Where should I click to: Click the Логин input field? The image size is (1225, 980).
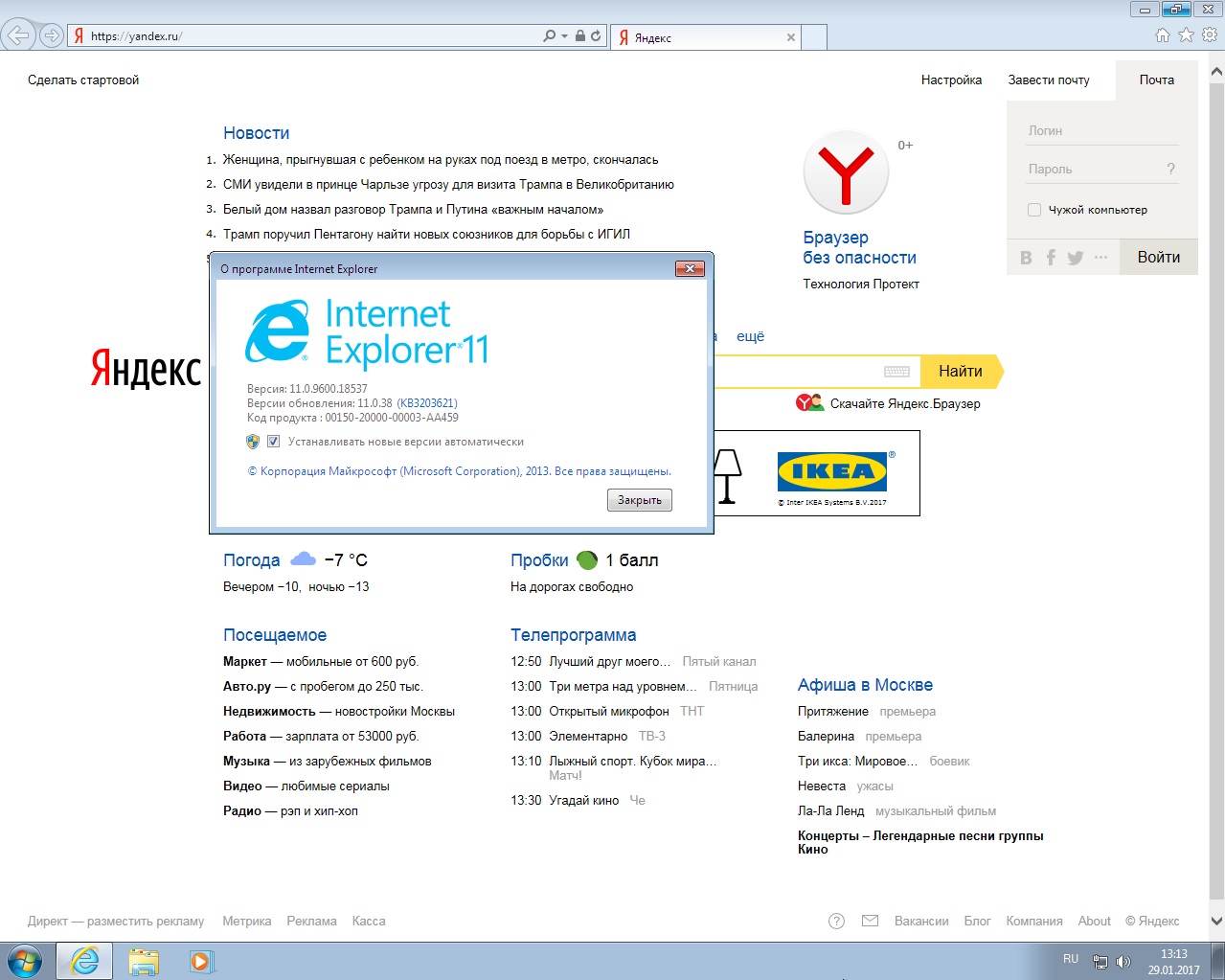coord(1102,131)
